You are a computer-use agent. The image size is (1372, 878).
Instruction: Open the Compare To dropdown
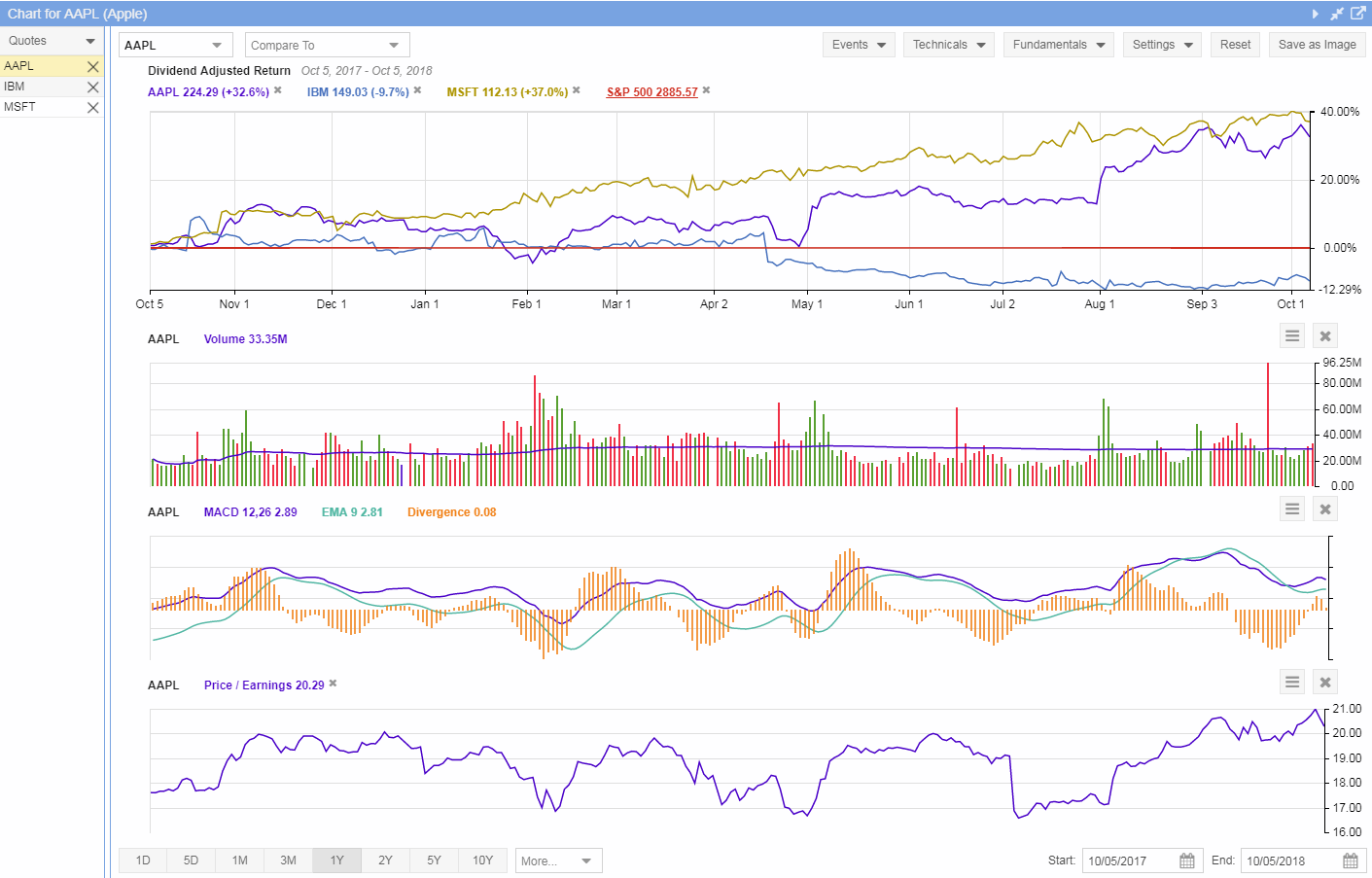(x=327, y=46)
